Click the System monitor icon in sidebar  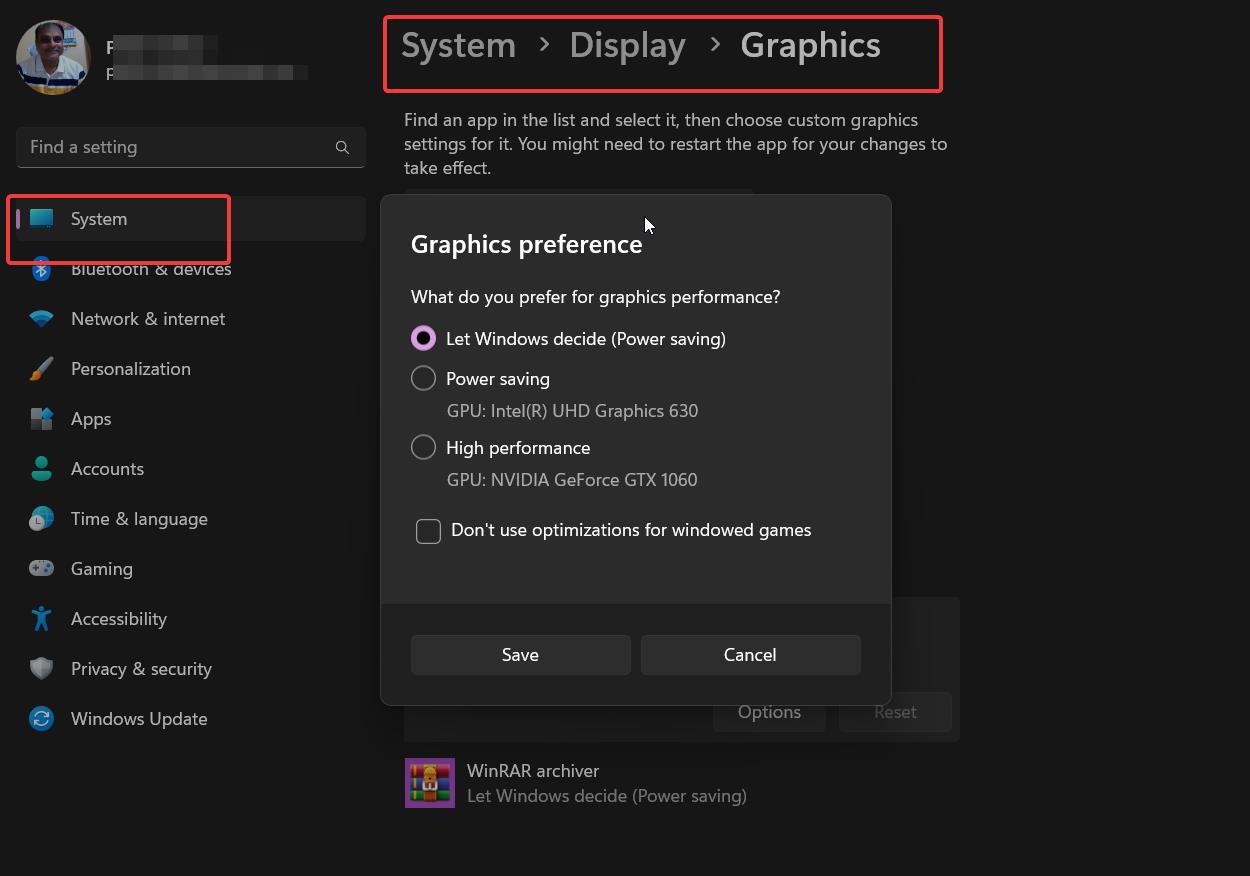point(41,219)
